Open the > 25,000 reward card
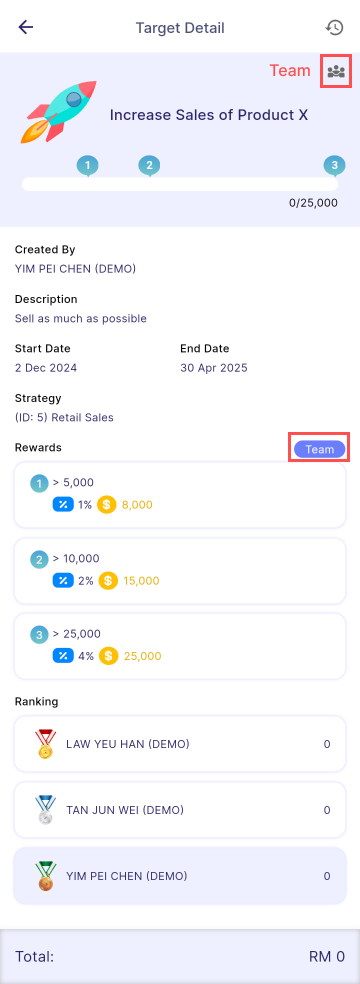This screenshot has width=360, height=984. (x=180, y=646)
